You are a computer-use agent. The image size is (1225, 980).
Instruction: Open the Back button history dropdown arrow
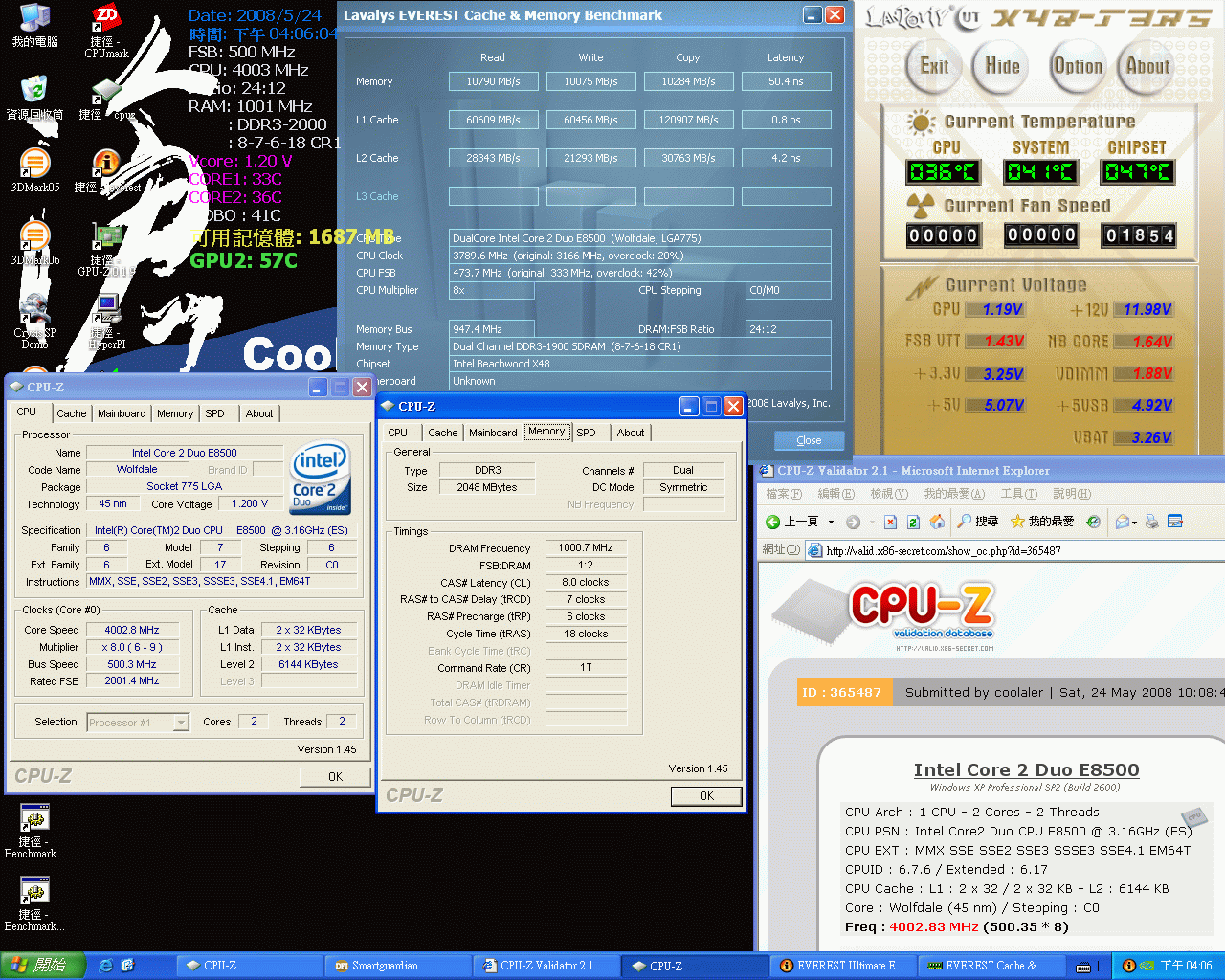pos(831,522)
